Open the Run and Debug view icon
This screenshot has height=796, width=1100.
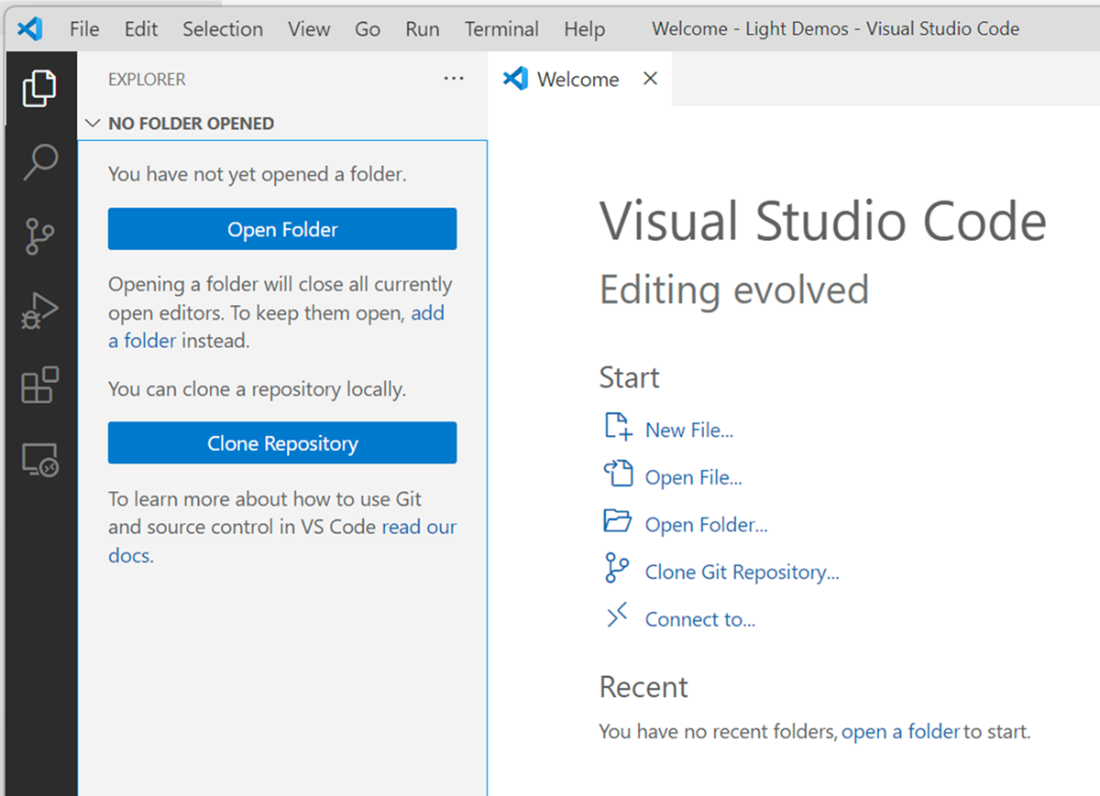pyautogui.click(x=39, y=311)
